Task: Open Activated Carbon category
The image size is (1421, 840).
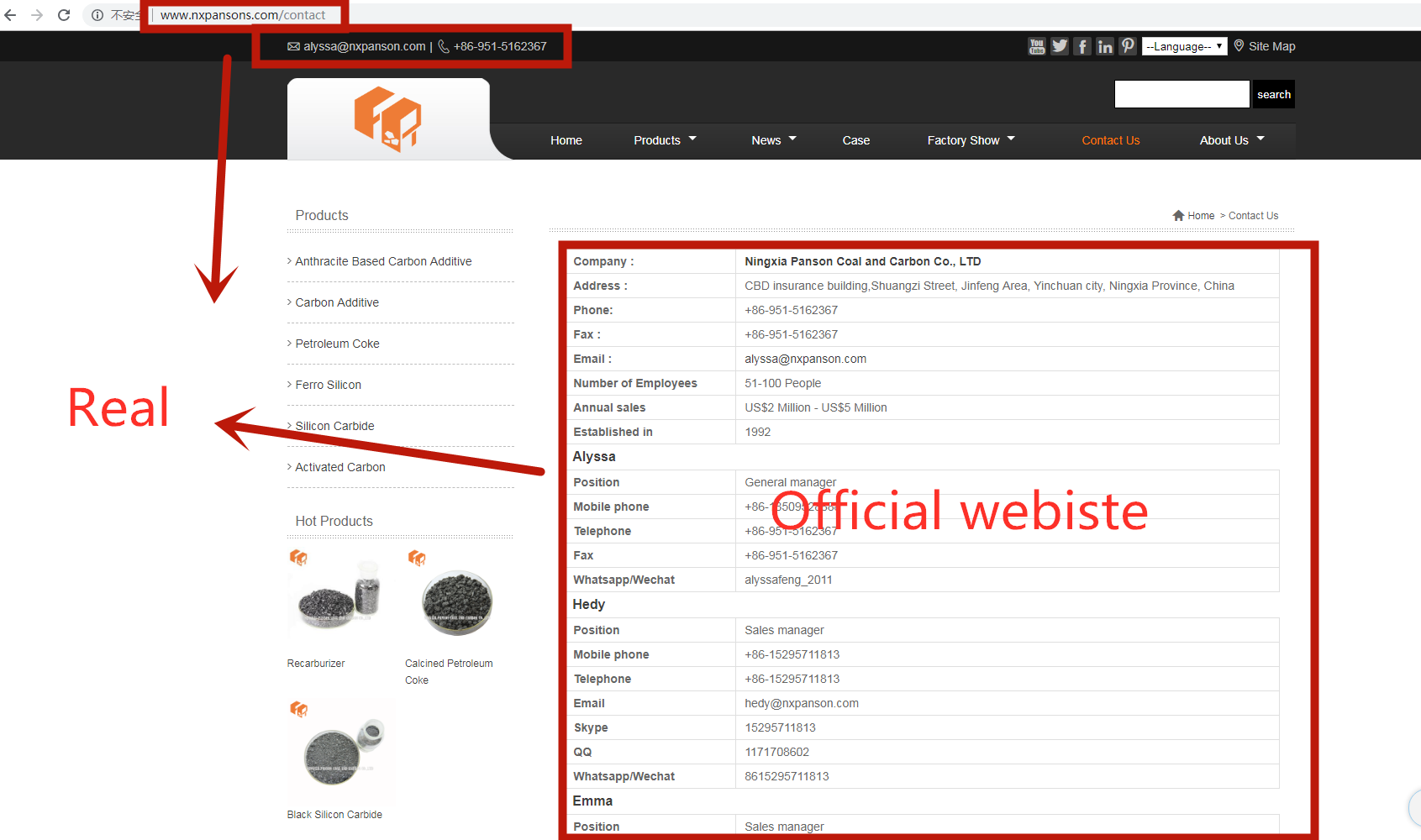Action: point(340,467)
